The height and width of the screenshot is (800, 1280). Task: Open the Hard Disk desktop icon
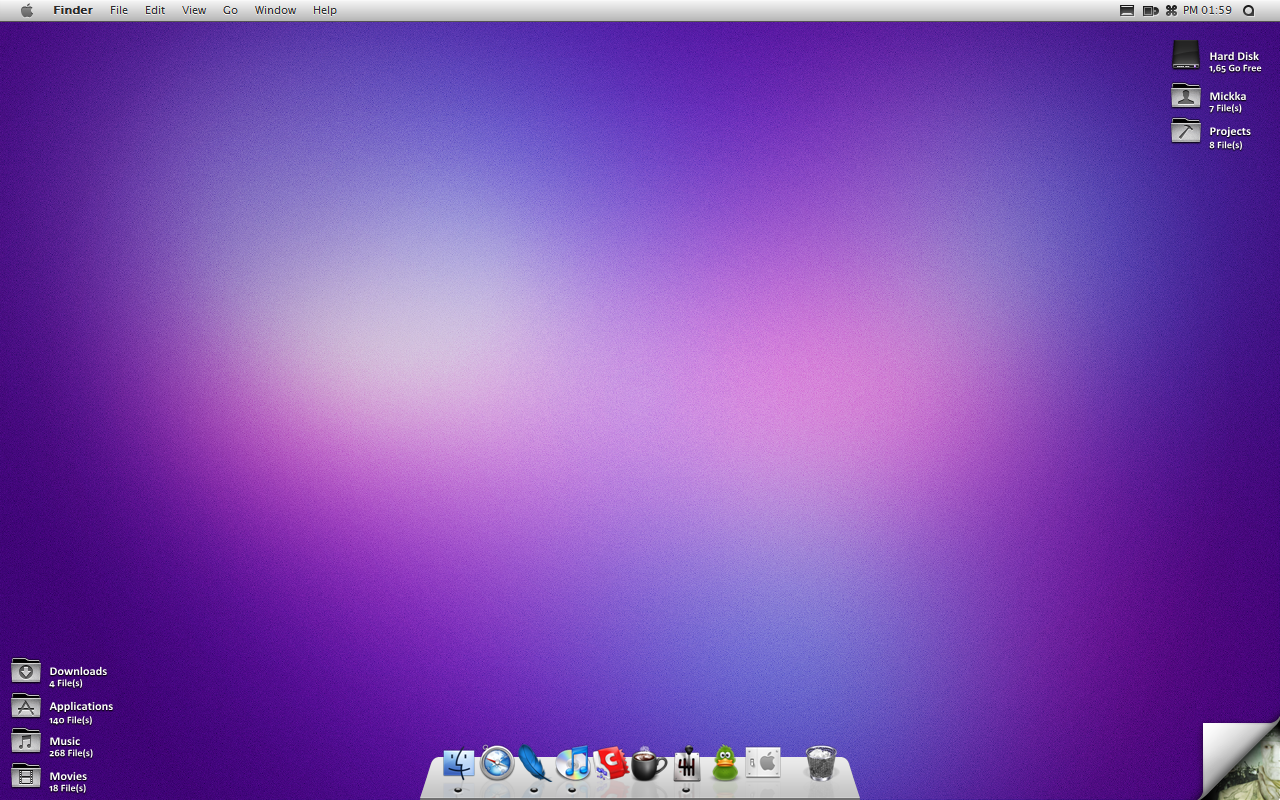(1186, 56)
